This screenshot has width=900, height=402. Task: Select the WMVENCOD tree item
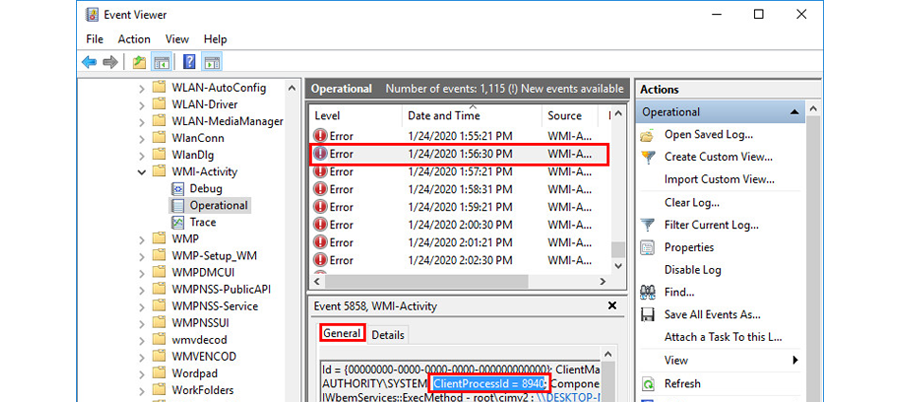[x=204, y=356]
